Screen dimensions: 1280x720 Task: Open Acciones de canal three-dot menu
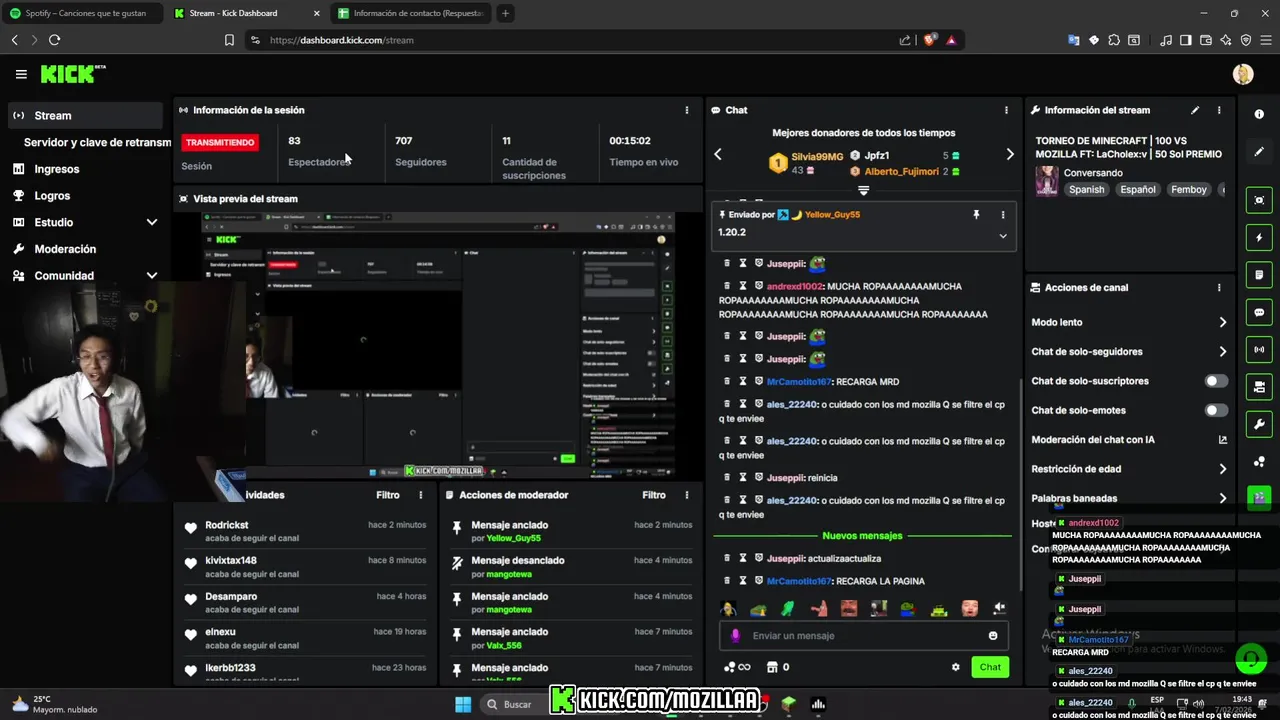(x=1218, y=287)
